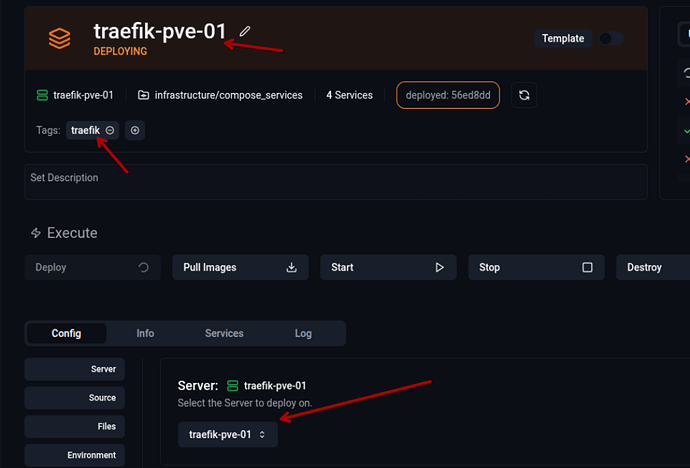
Task: Click the orange stack layers icon
Action: 60,38
